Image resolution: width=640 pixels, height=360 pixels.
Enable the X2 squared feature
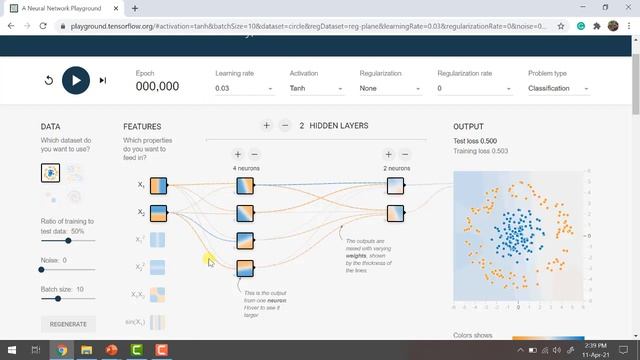click(157, 267)
